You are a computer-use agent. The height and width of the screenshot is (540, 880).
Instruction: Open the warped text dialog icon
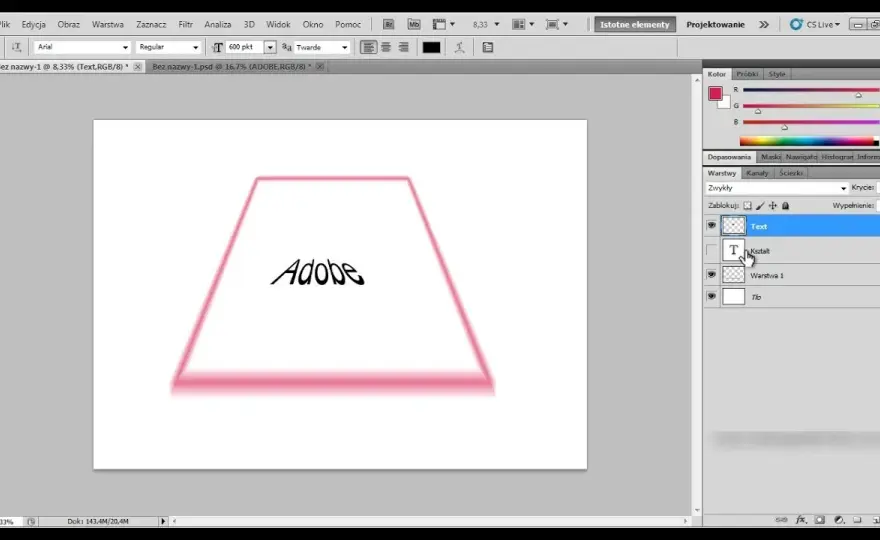pyautogui.click(x=460, y=48)
